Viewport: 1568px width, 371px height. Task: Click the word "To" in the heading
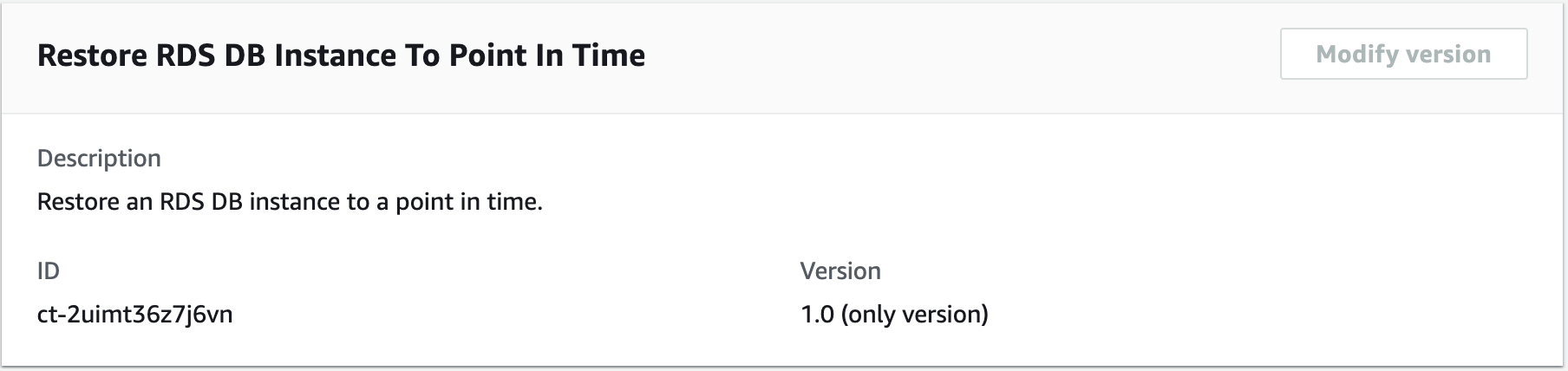pos(422,55)
